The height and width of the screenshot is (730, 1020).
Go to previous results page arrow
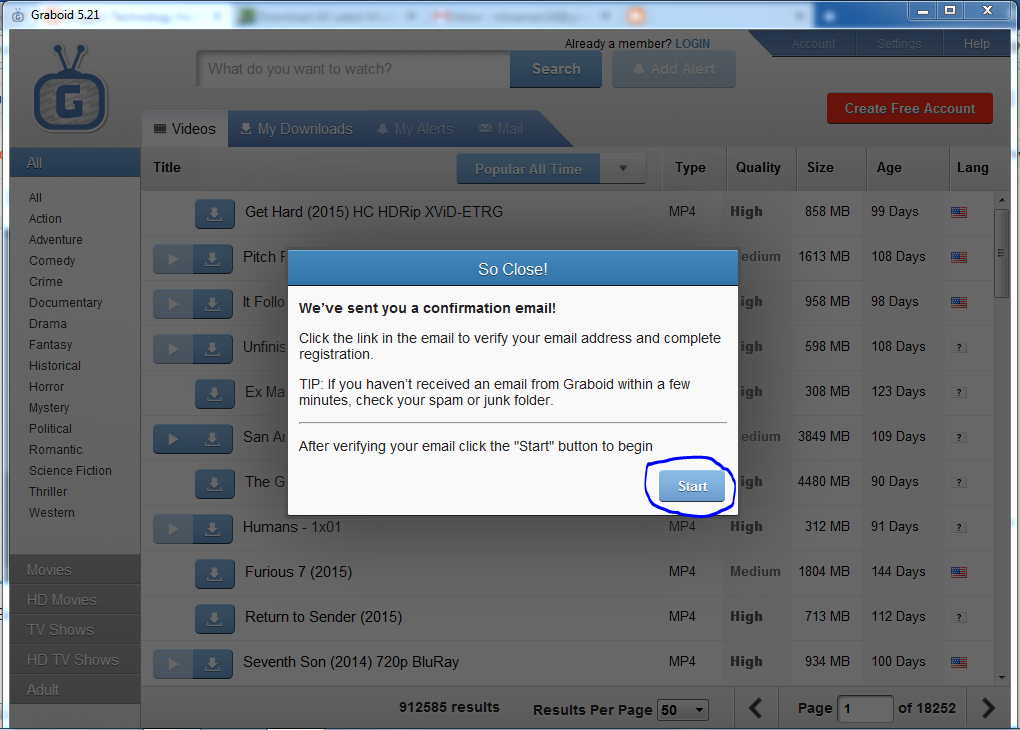point(756,708)
